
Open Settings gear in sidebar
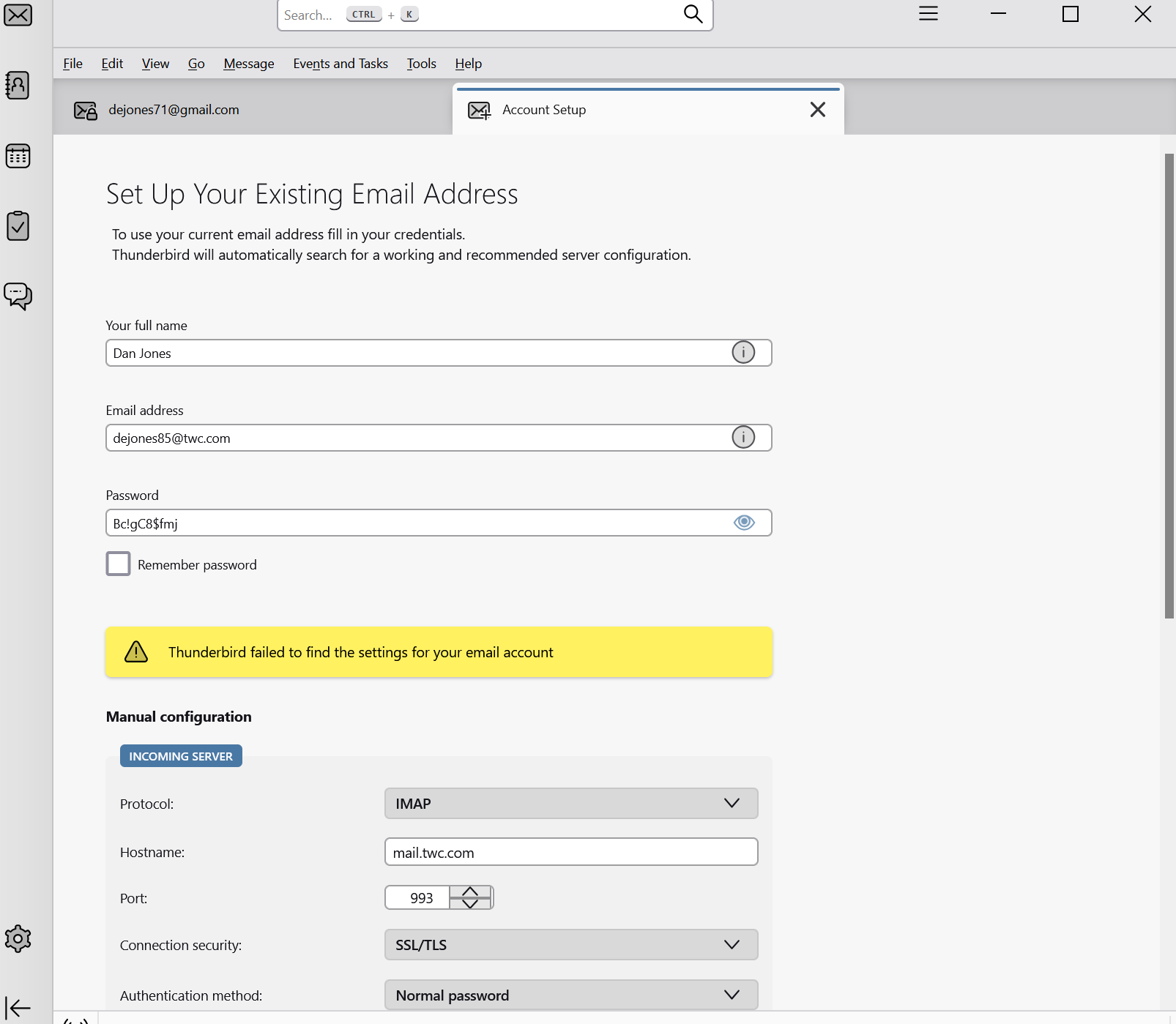point(18,938)
